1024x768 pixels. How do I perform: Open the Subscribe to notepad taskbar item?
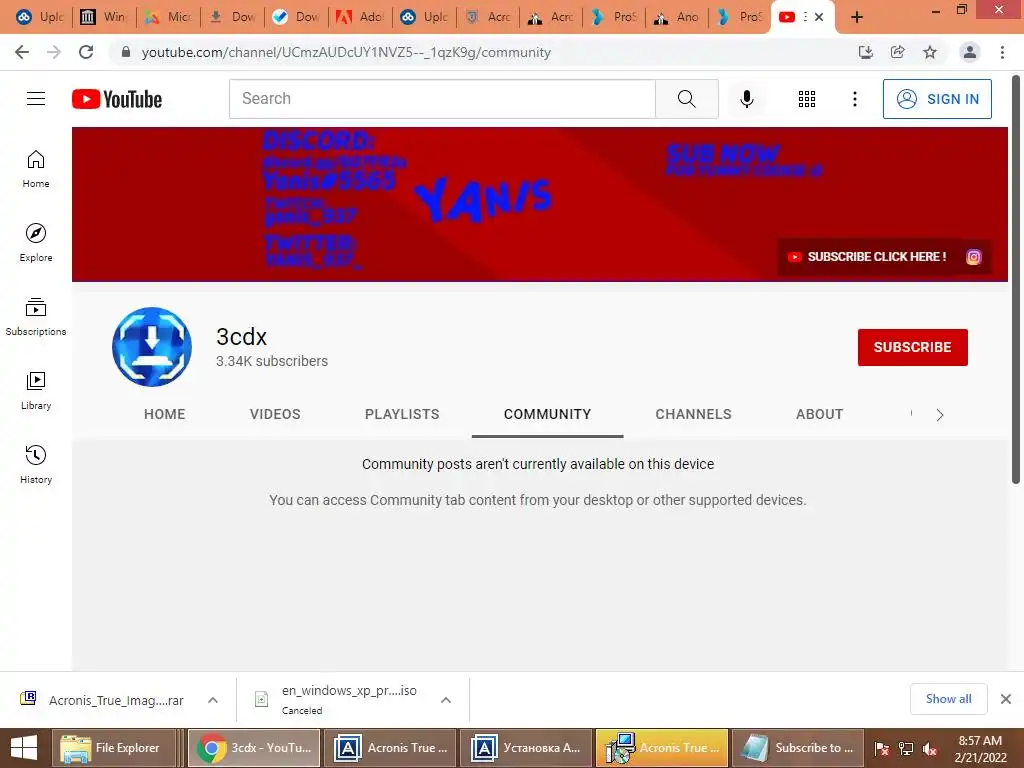pos(798,748)
